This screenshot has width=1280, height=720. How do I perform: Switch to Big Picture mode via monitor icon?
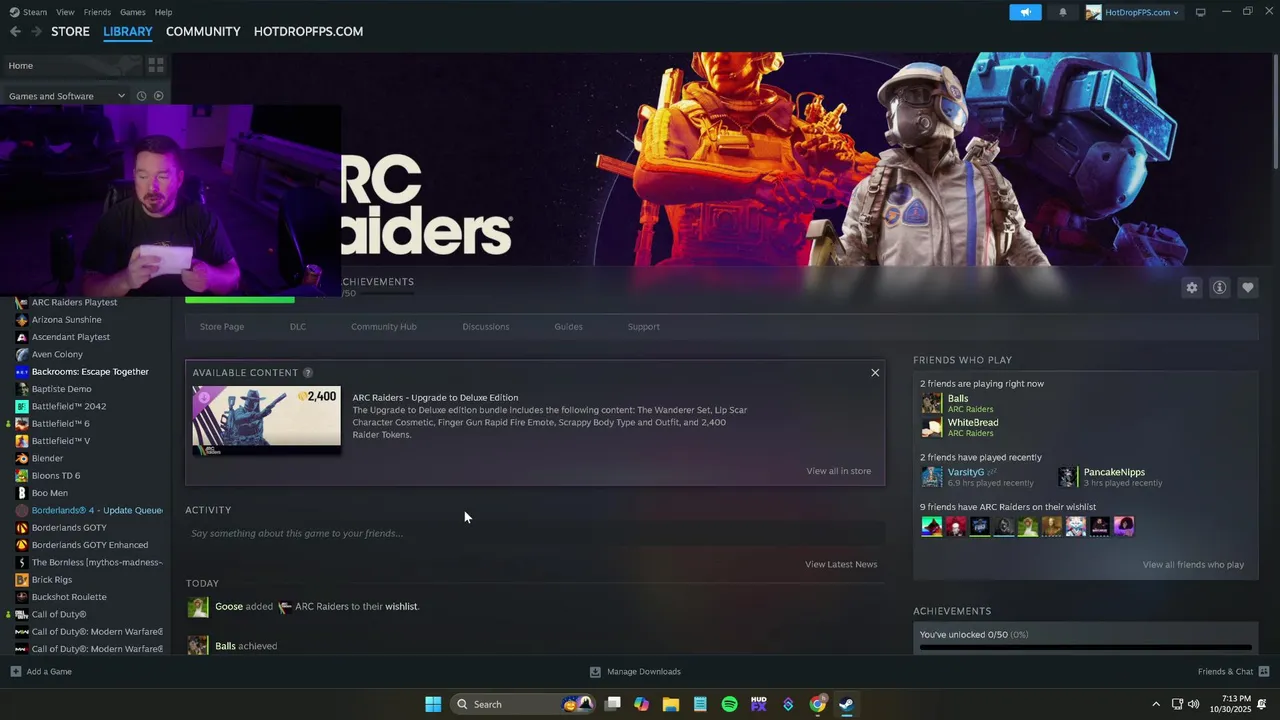[x=1201, y=12]
